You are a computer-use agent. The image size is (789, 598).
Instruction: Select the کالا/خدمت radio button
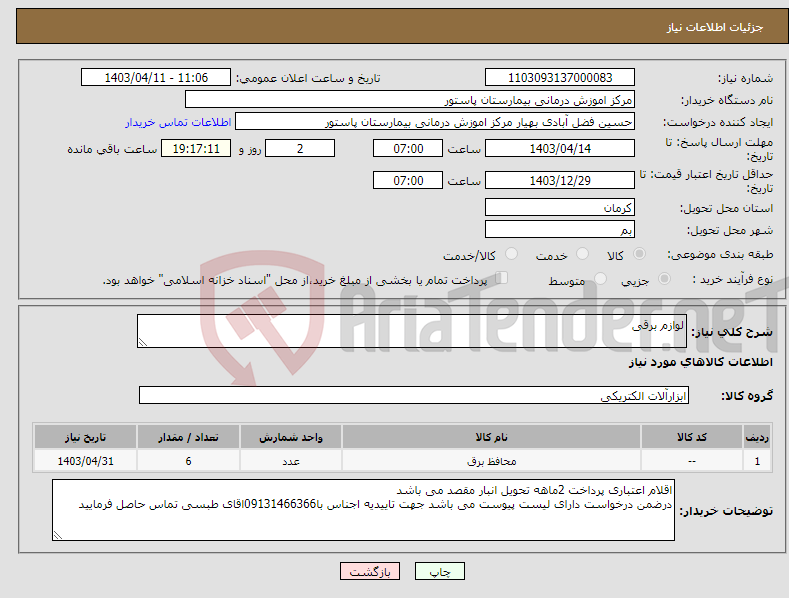[511, 254]
